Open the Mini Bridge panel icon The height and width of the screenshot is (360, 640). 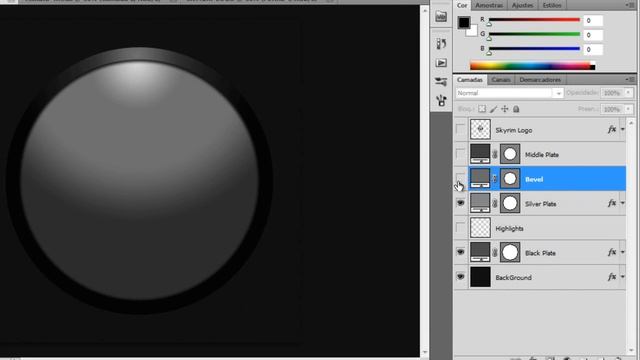click(x=441, y=17)
